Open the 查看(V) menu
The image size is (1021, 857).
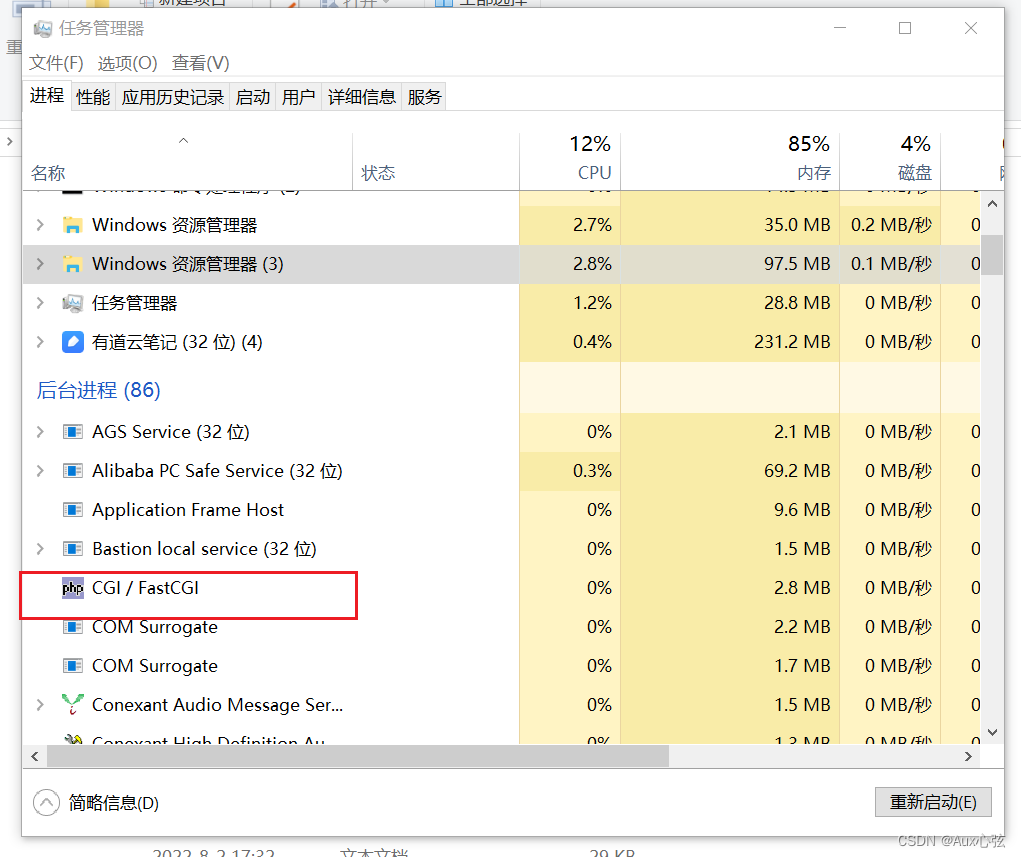(x=201, y=63)
